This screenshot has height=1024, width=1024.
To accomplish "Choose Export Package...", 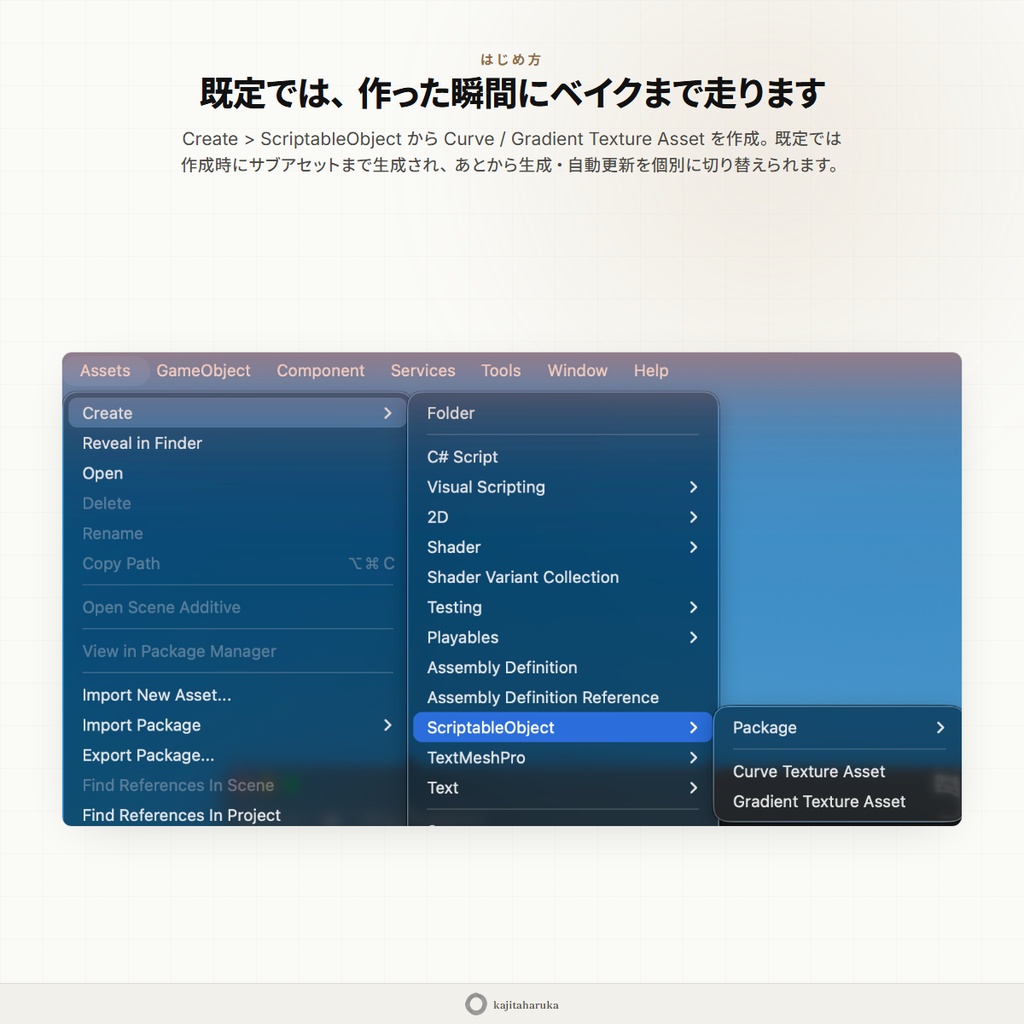I will [x=238, y=756].
